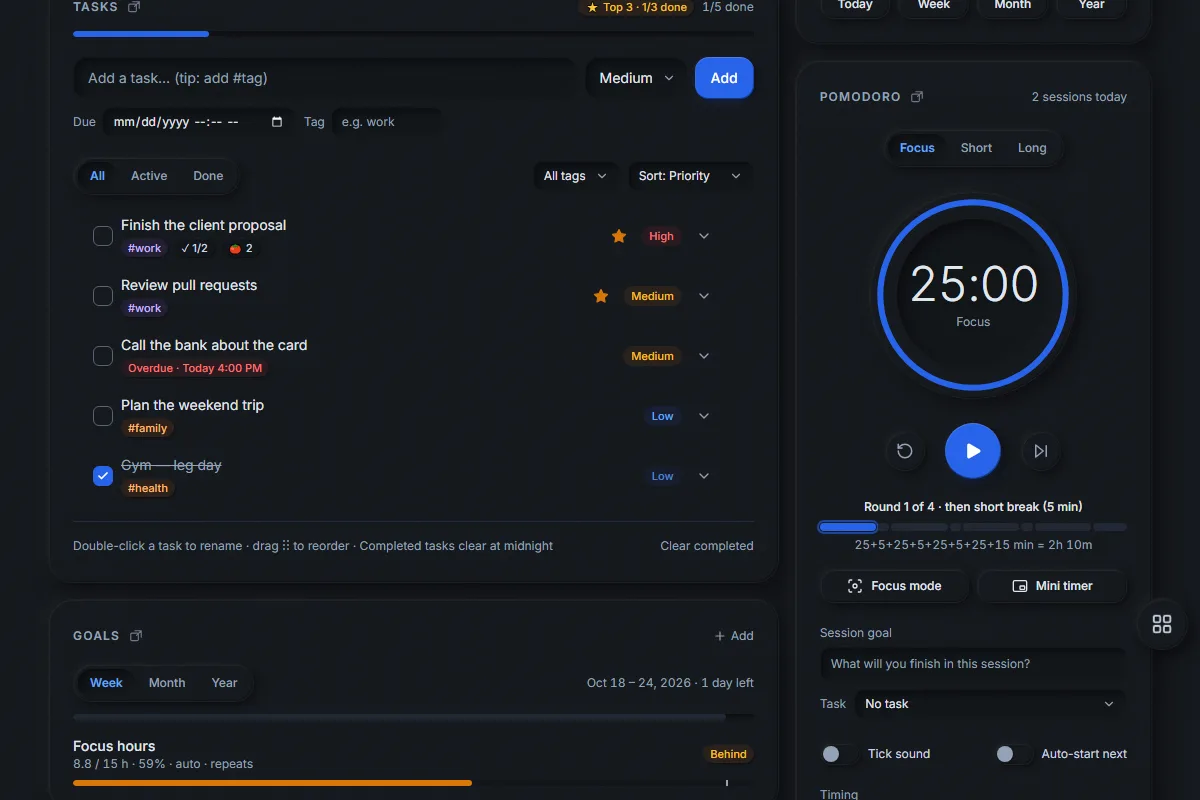Show Done tasks filter tab

click(x=208, y=176)
